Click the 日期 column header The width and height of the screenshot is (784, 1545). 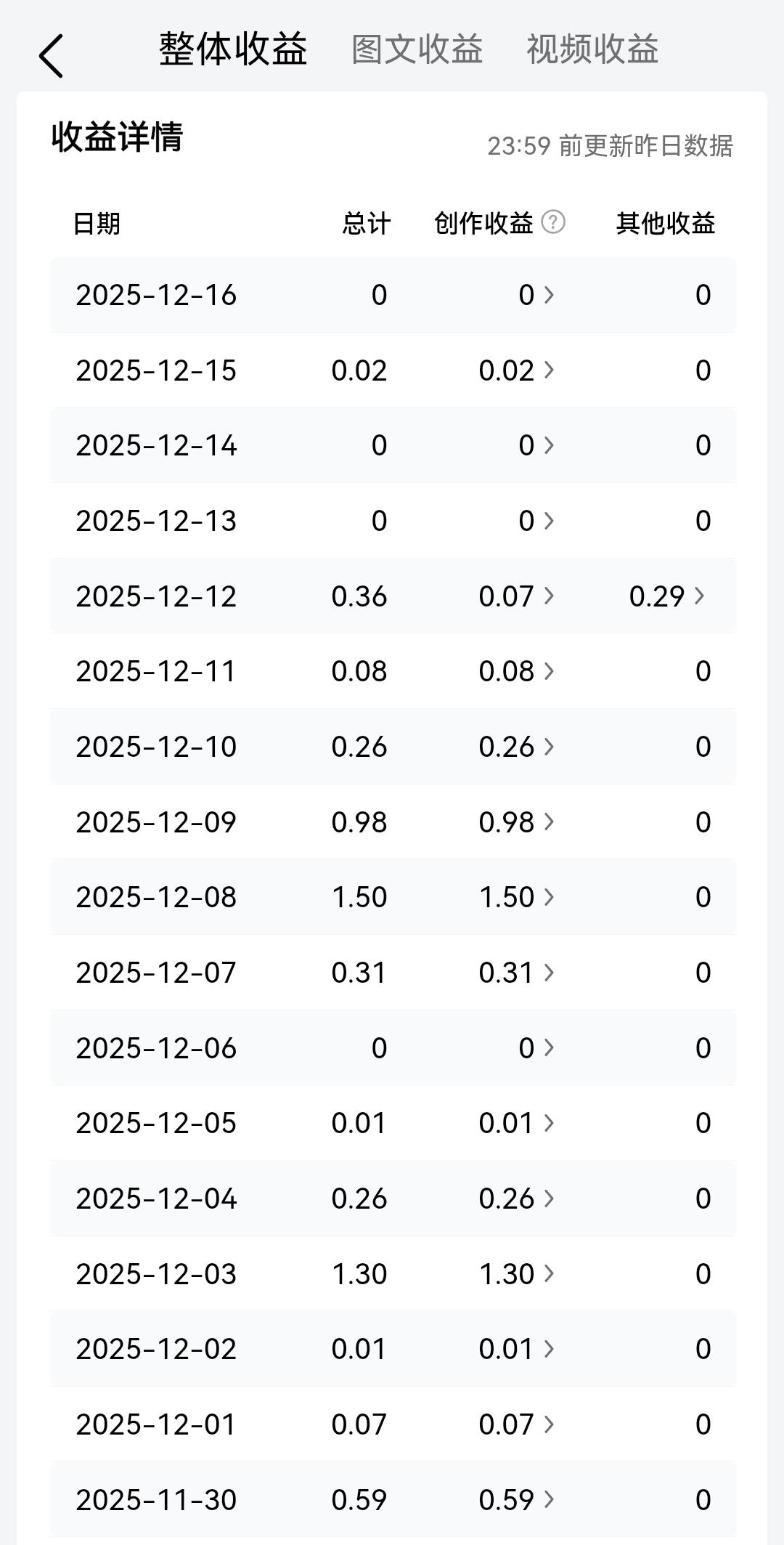97,224
